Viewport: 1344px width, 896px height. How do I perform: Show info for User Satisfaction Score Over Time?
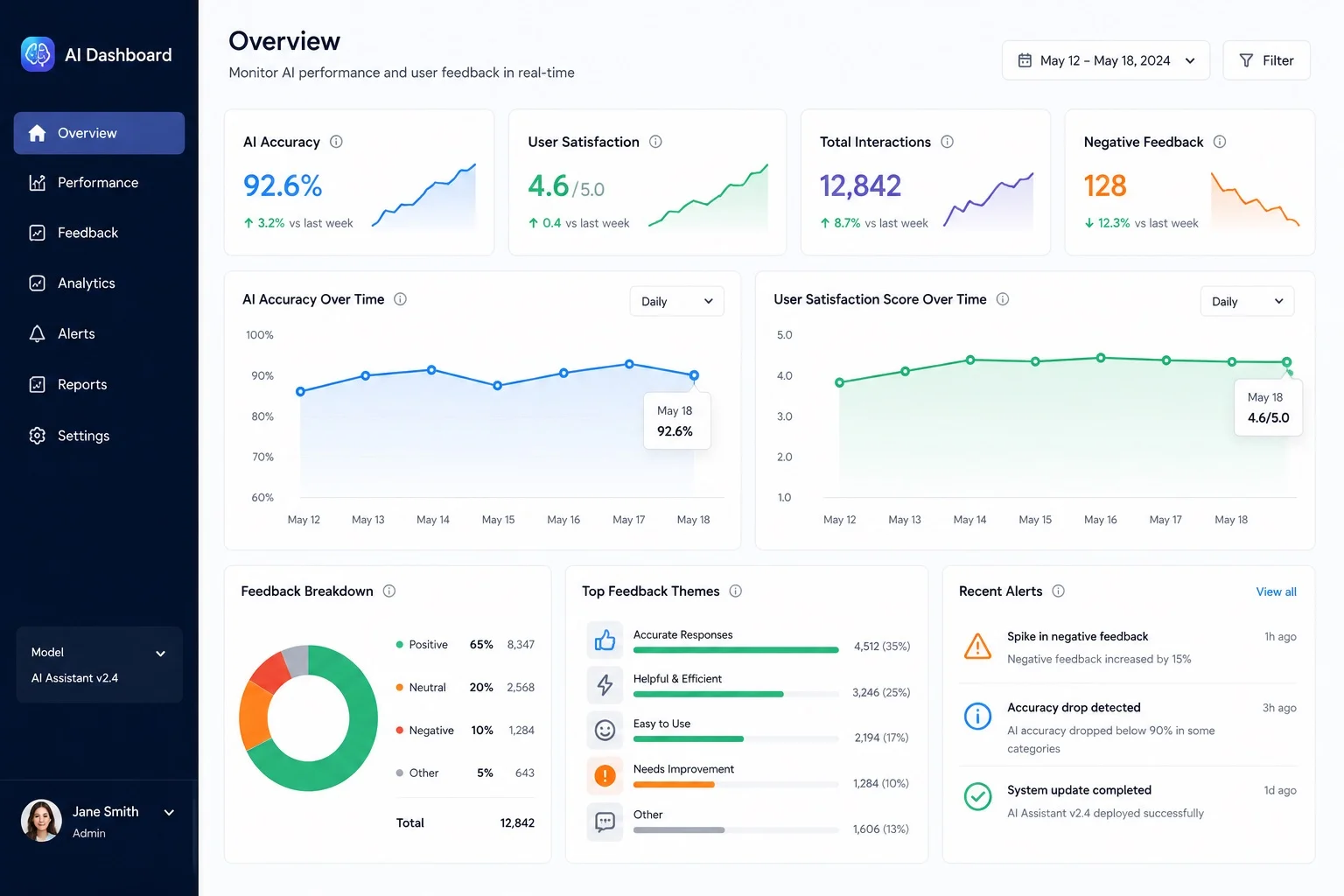[1003, 299]
